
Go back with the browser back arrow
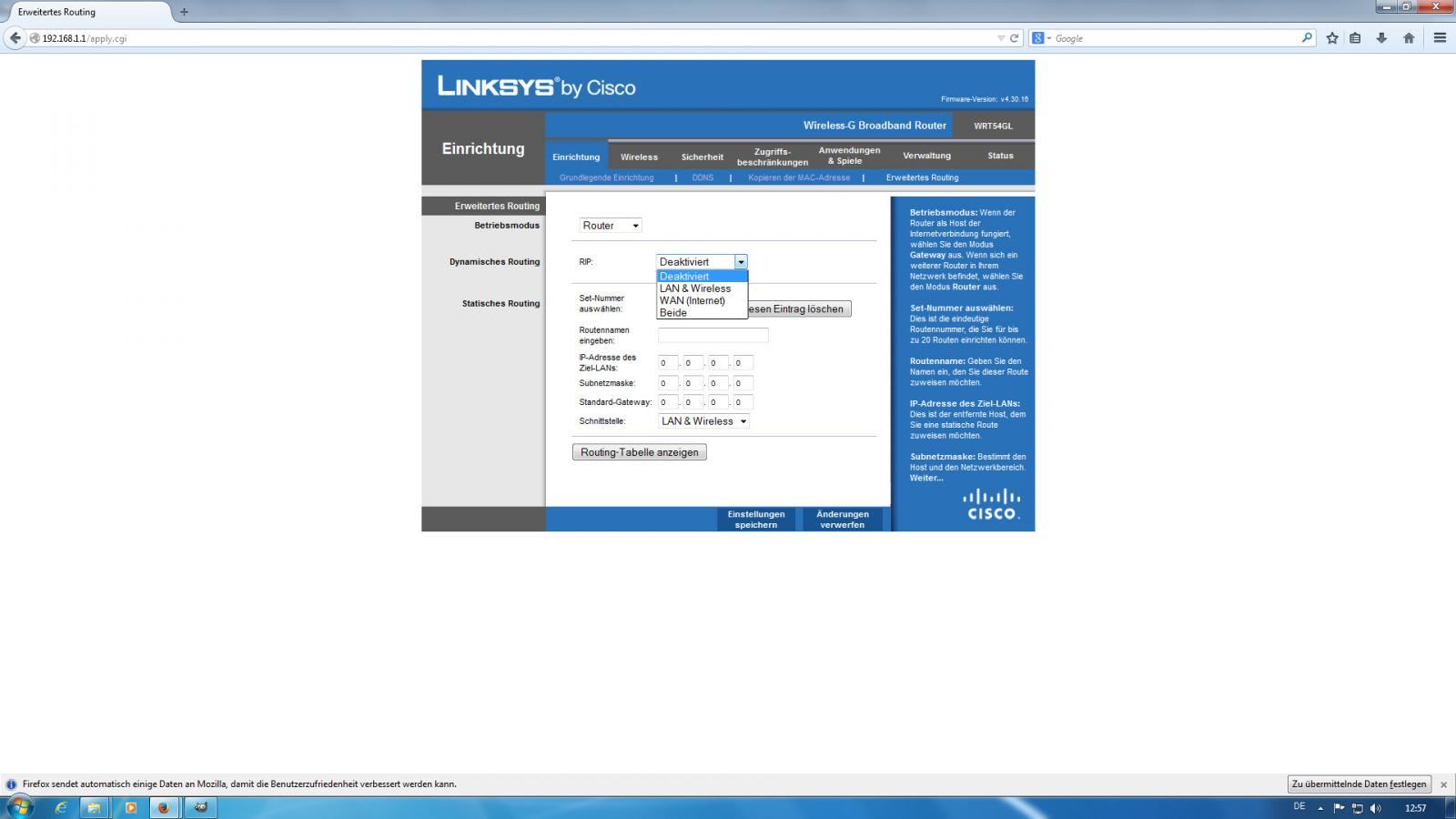coord(15,38)
